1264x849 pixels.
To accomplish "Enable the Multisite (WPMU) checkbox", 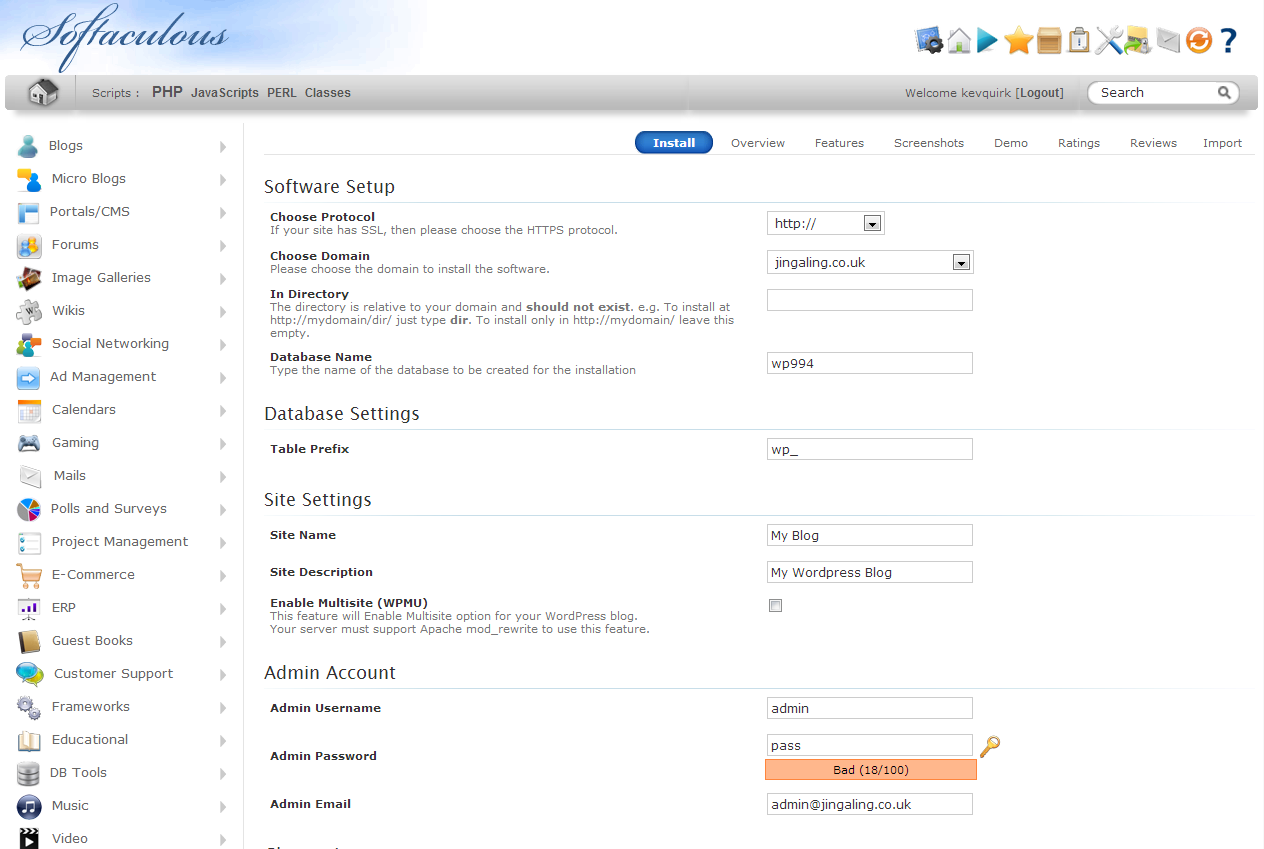I will pos(775,605).
